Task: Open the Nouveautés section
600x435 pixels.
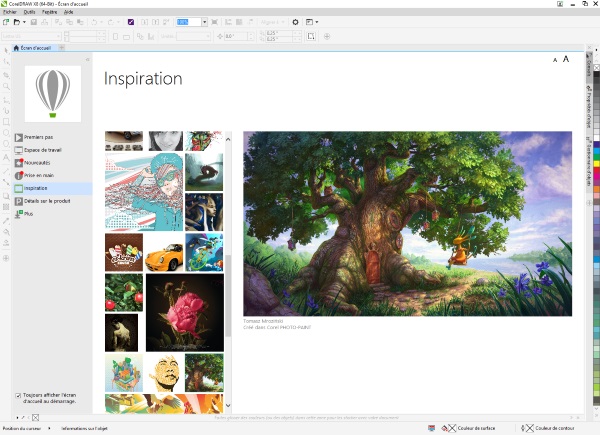Action: click(x=37, y=163)
